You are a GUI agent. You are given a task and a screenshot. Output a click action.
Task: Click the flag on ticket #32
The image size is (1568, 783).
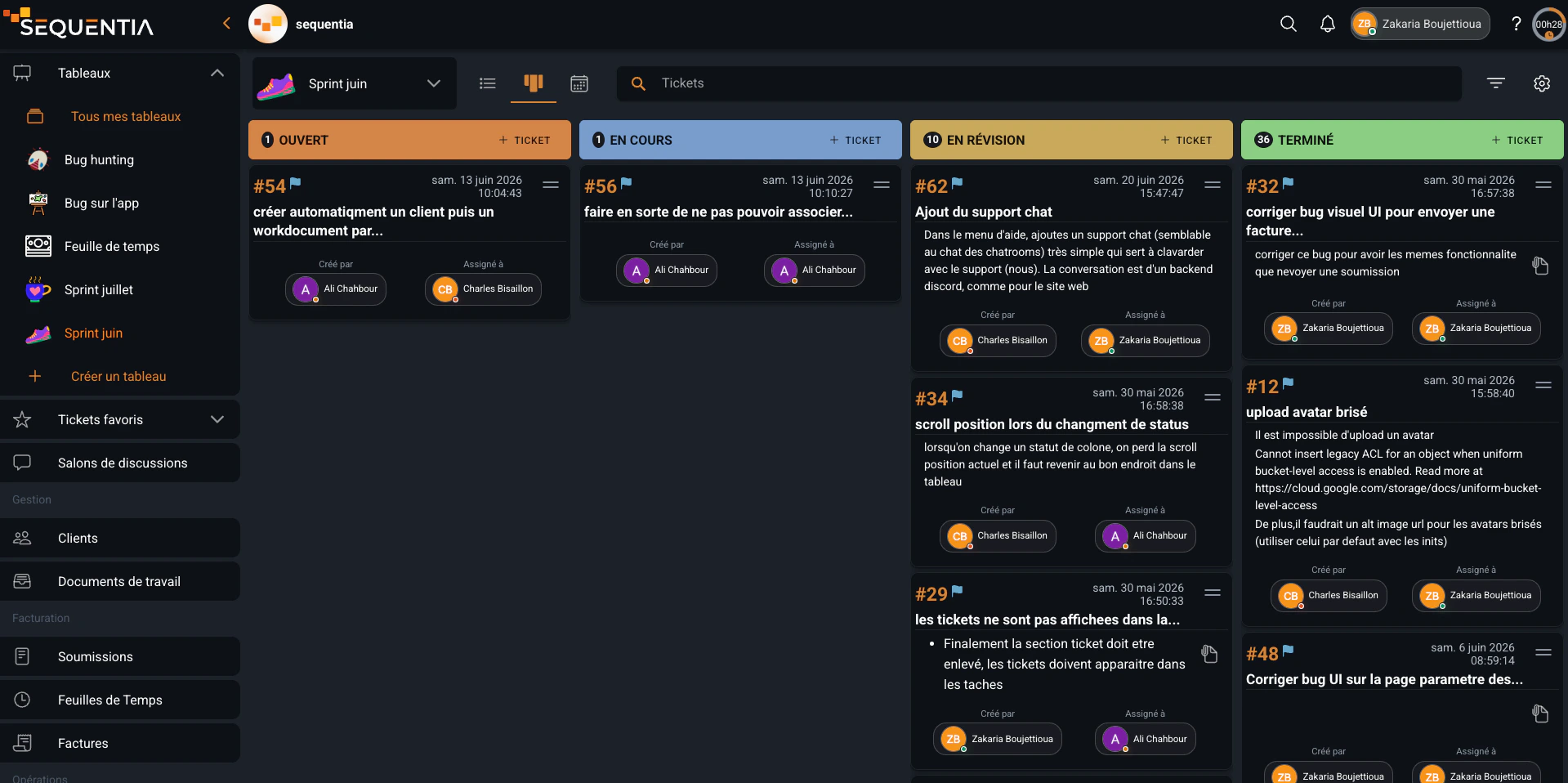[x=1289, y=183]
